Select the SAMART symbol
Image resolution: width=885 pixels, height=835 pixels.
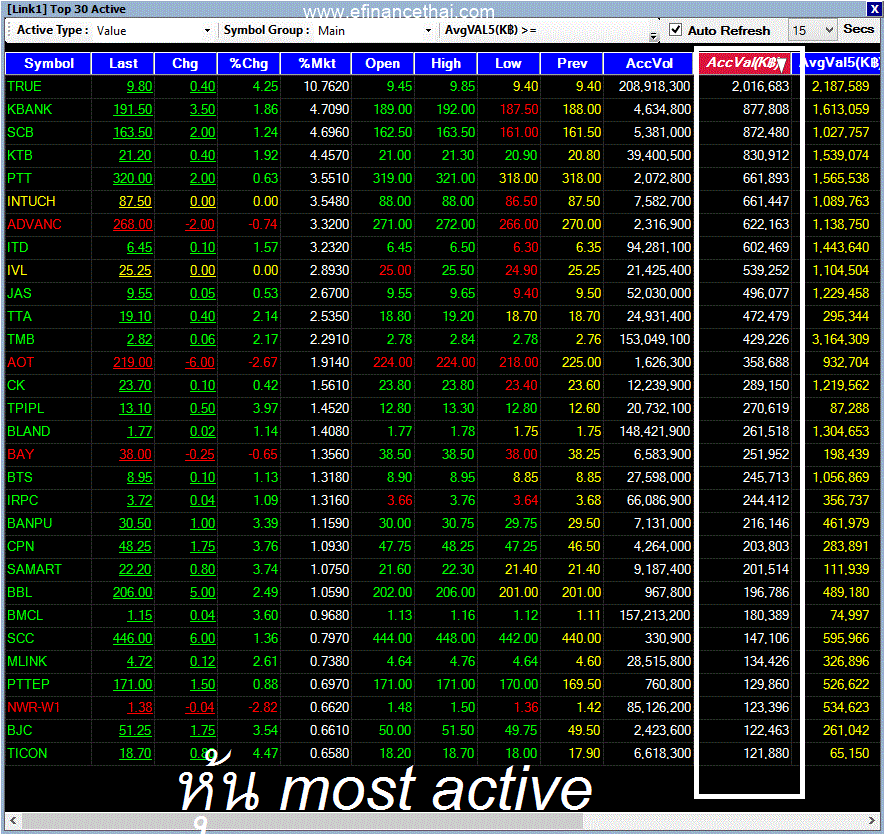click(34, 569)
